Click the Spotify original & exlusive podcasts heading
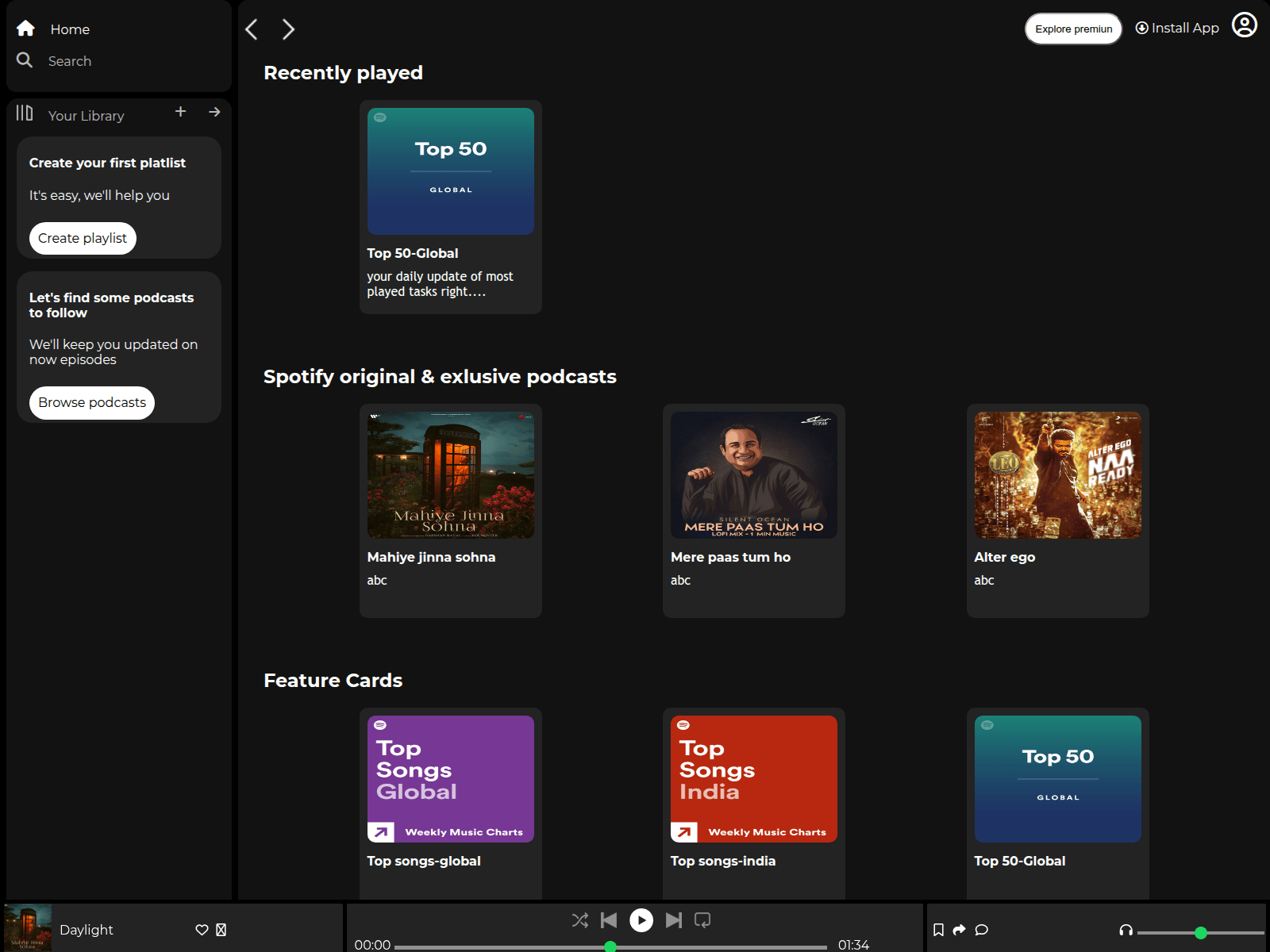 point(440,377)
